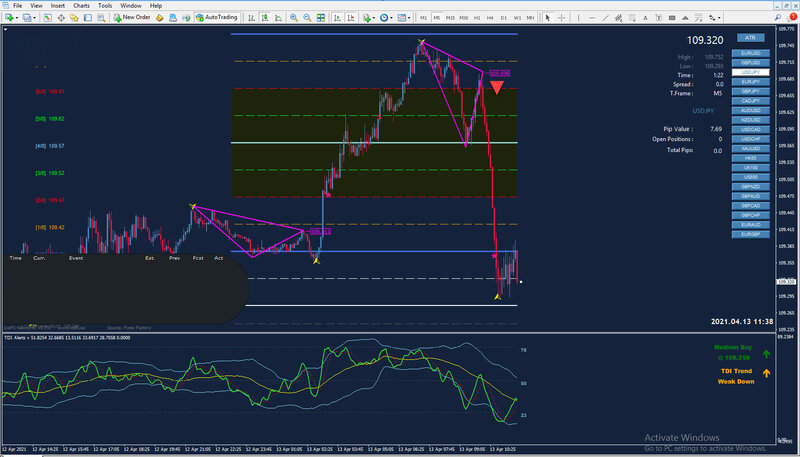Viewport: 800px width, 457px height.
Task: Open the MetaEditor yellow book icon
Action: pos(159,18)
